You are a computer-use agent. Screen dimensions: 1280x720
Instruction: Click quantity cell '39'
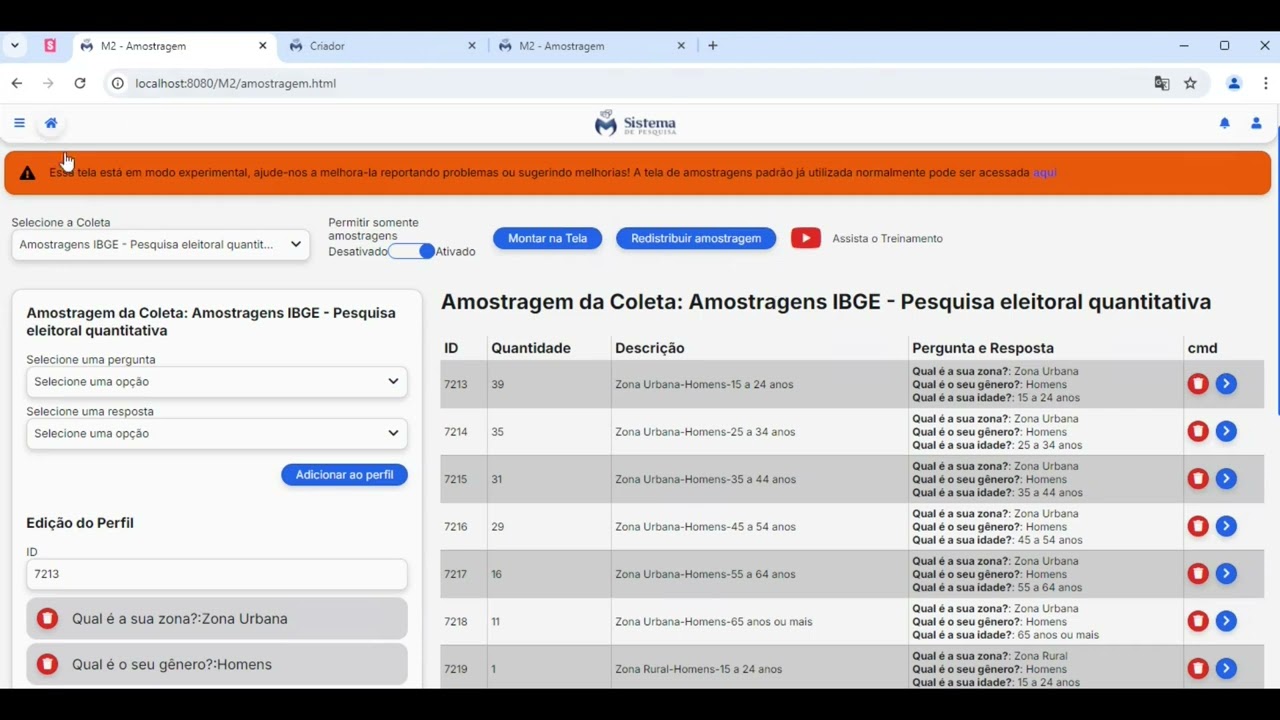pos(498,385)
